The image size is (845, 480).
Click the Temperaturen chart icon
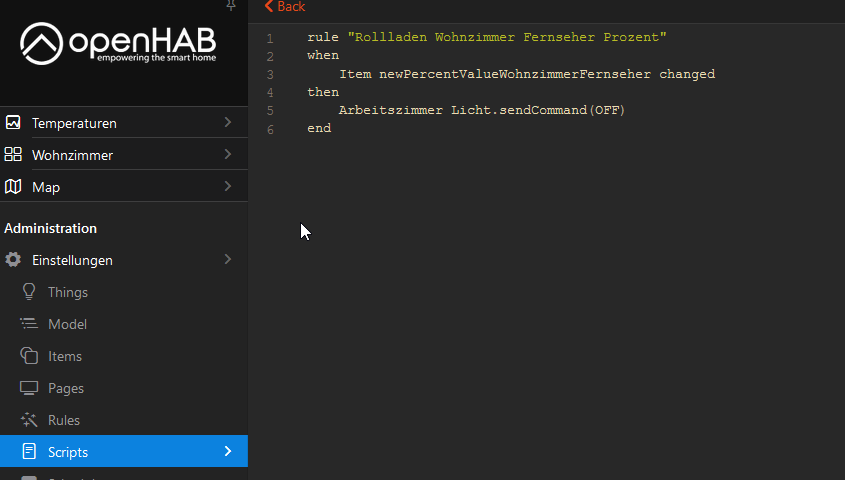point(13,123)
